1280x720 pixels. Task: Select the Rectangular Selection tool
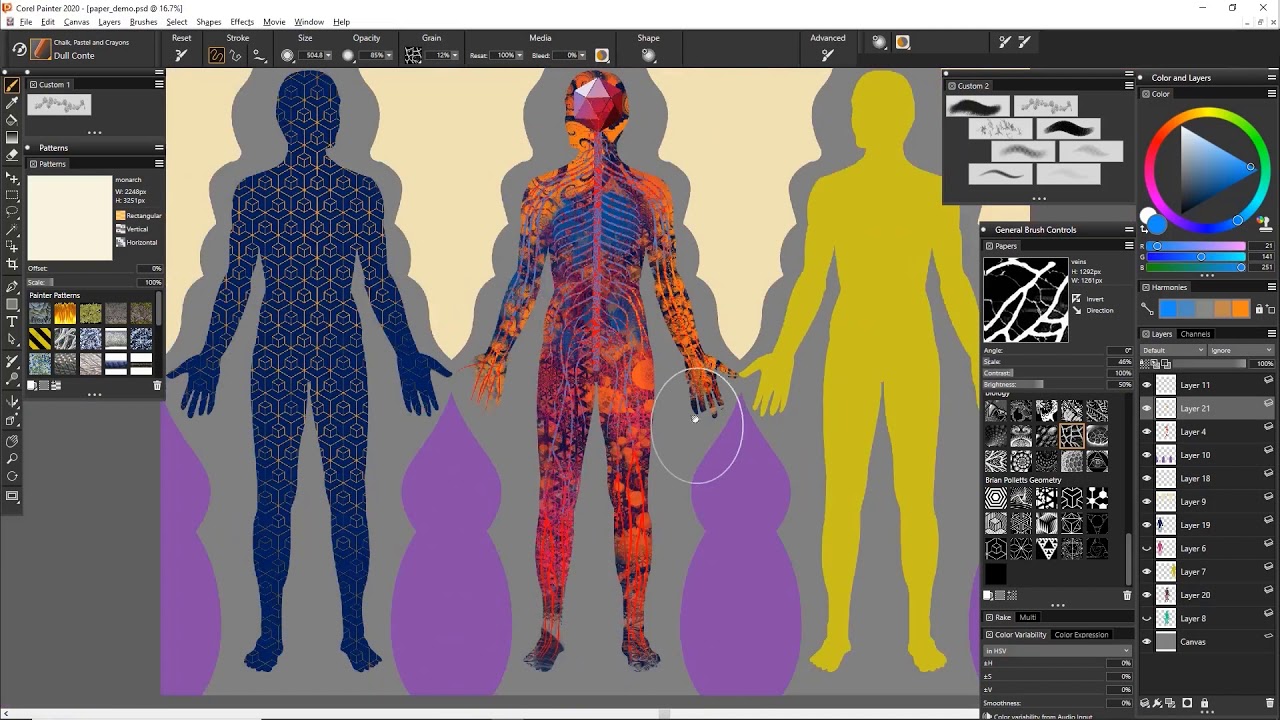point(12,195)
